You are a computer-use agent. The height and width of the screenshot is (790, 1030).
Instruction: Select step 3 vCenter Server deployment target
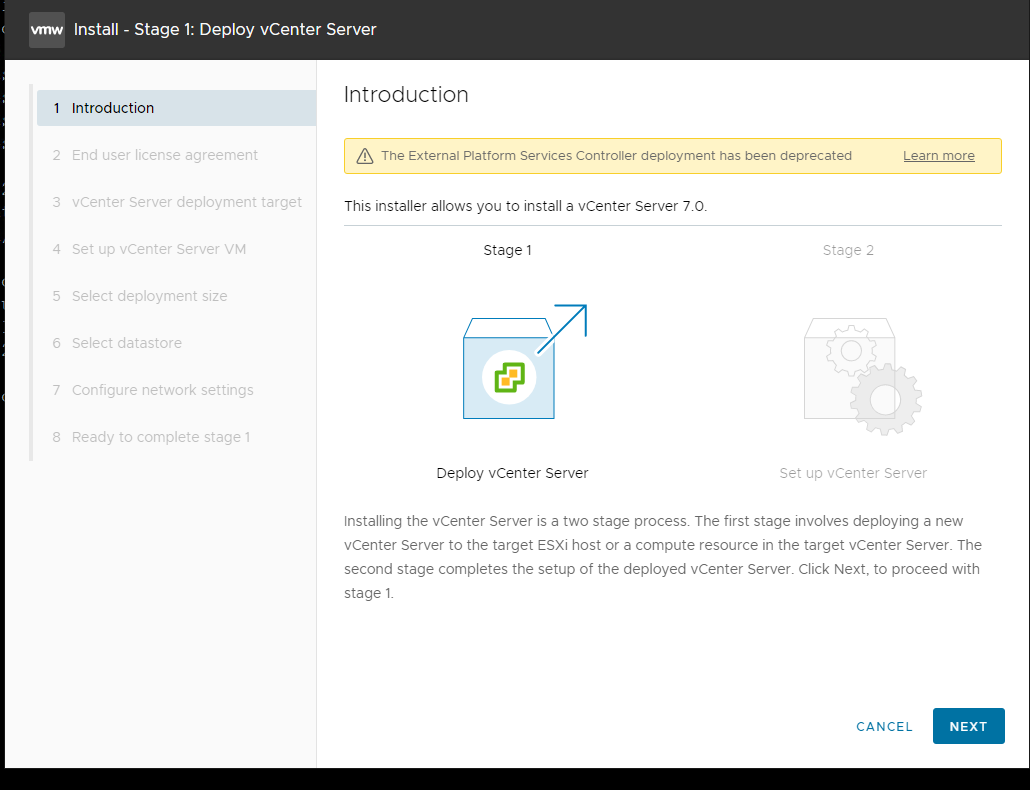click(177, 202)
